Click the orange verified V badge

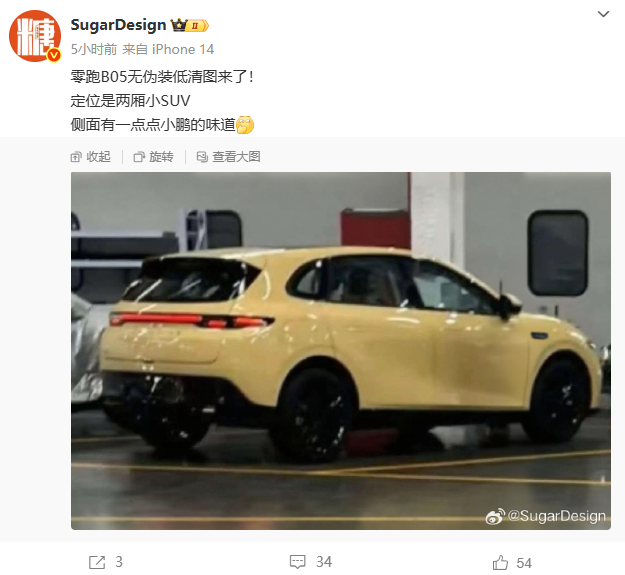54,55
